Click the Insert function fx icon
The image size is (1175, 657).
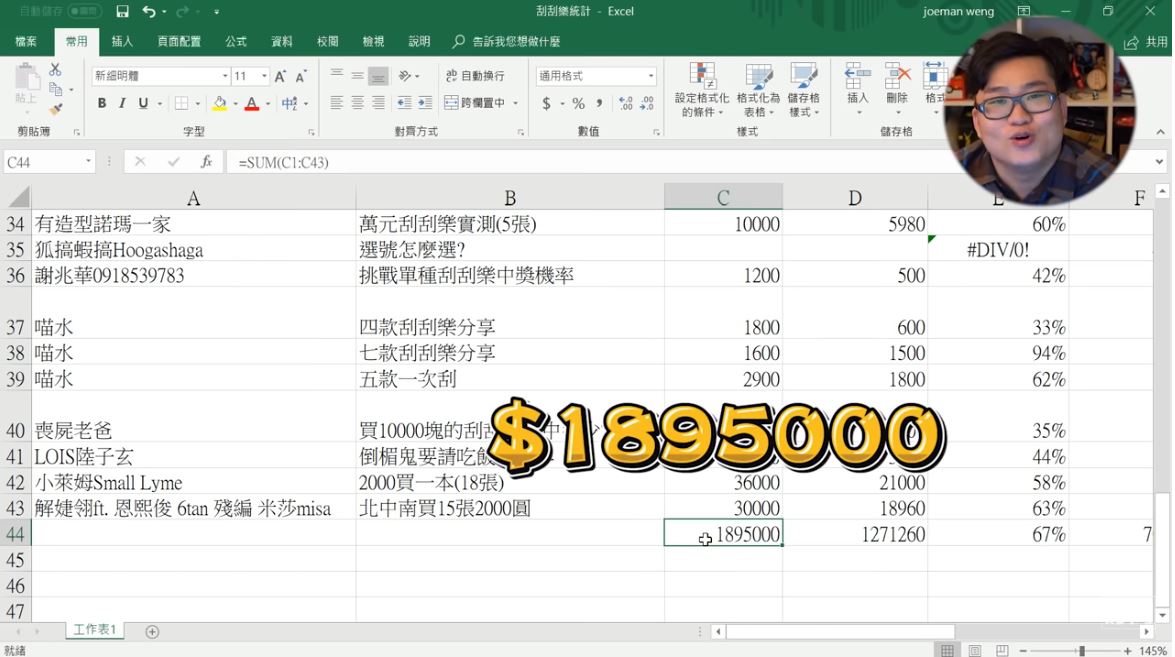pyautogui.click(x=206, y=162)
